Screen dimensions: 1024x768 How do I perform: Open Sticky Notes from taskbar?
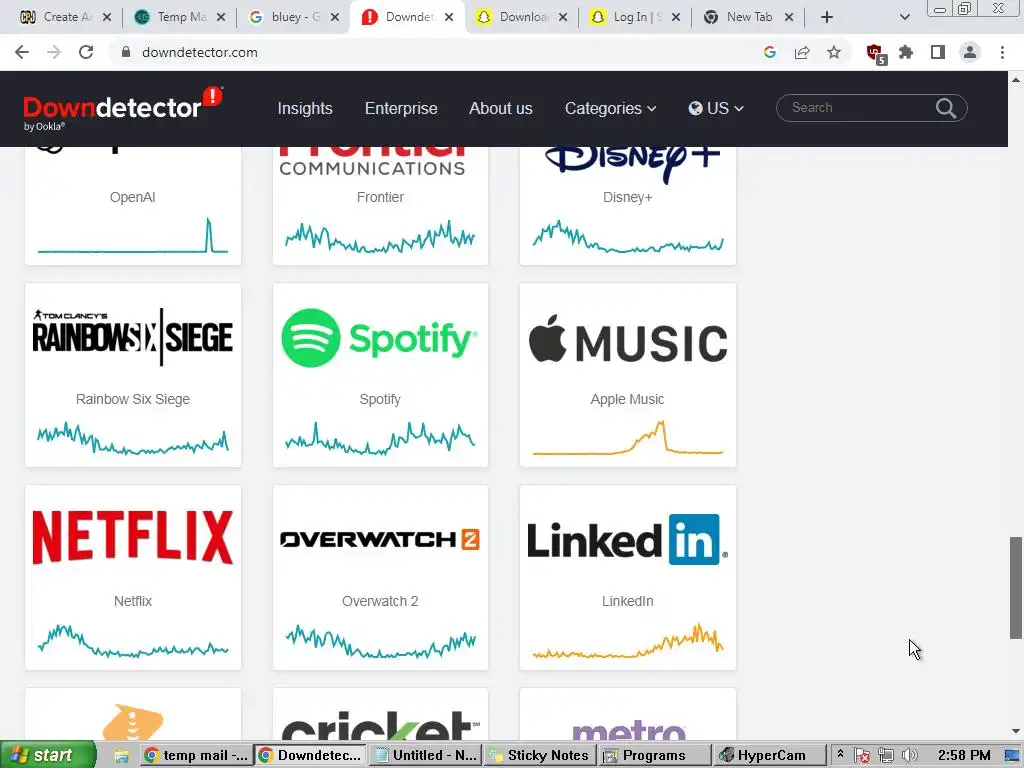tap(539, 756)
